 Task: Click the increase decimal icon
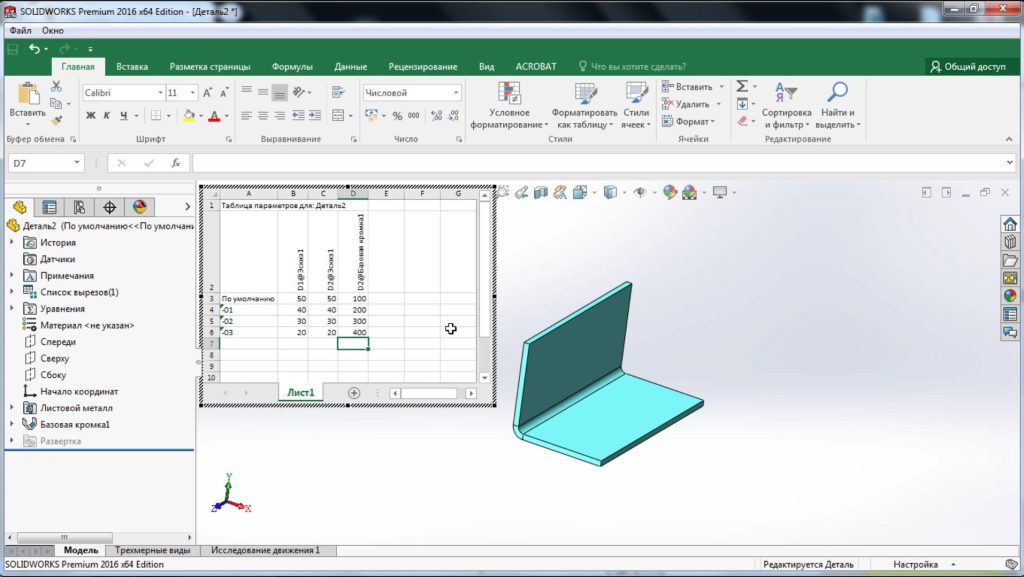coord(436,116)
